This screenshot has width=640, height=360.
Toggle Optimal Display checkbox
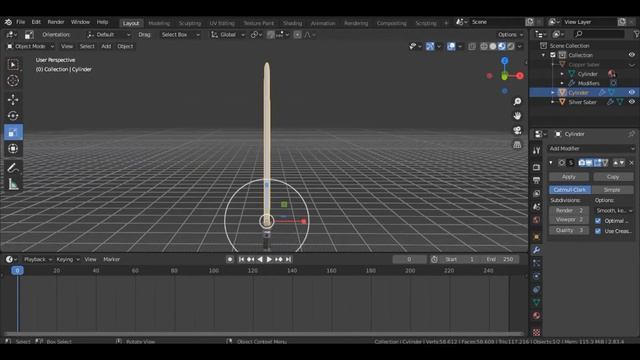598,221
